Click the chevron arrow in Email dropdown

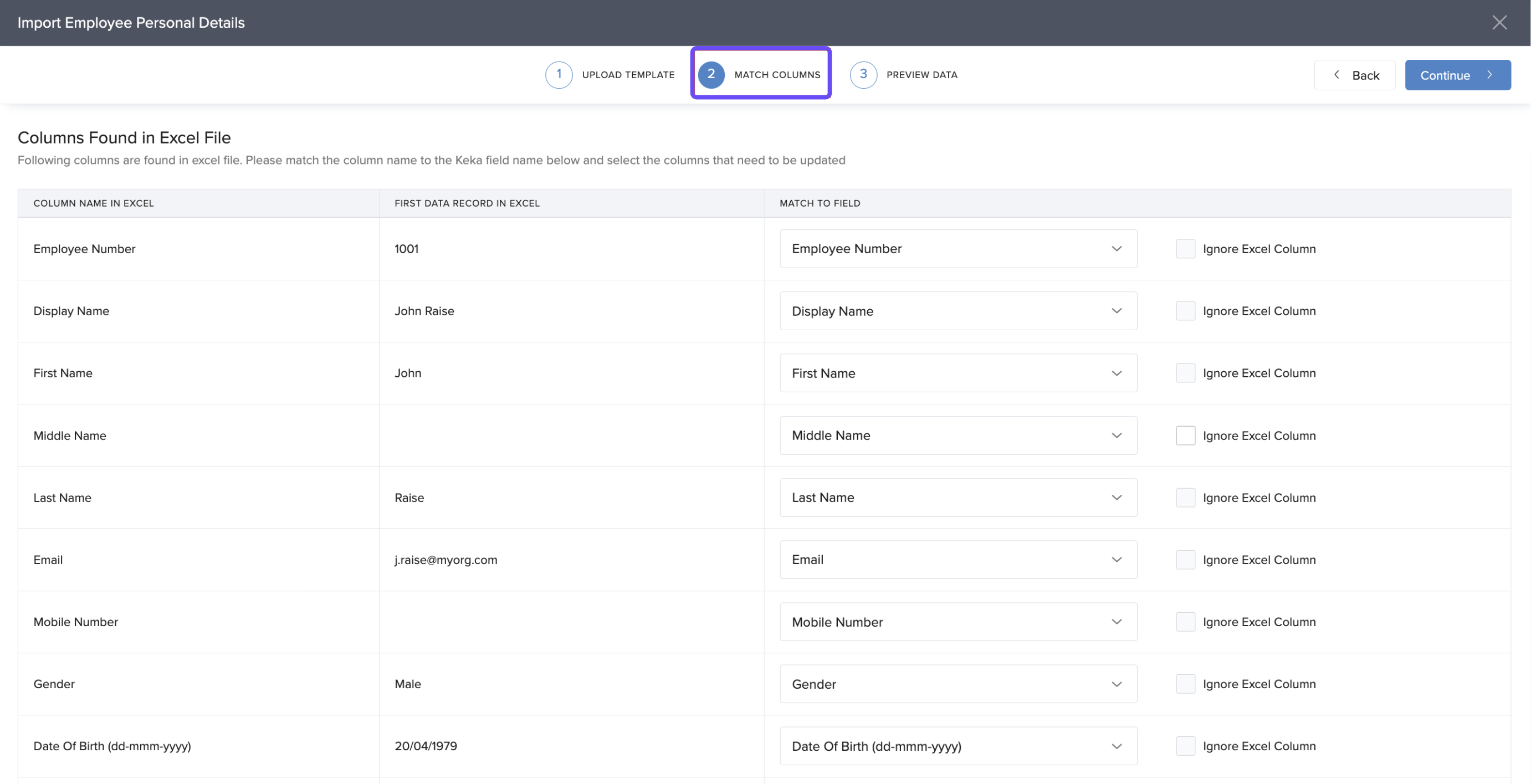pos(1116,559)
